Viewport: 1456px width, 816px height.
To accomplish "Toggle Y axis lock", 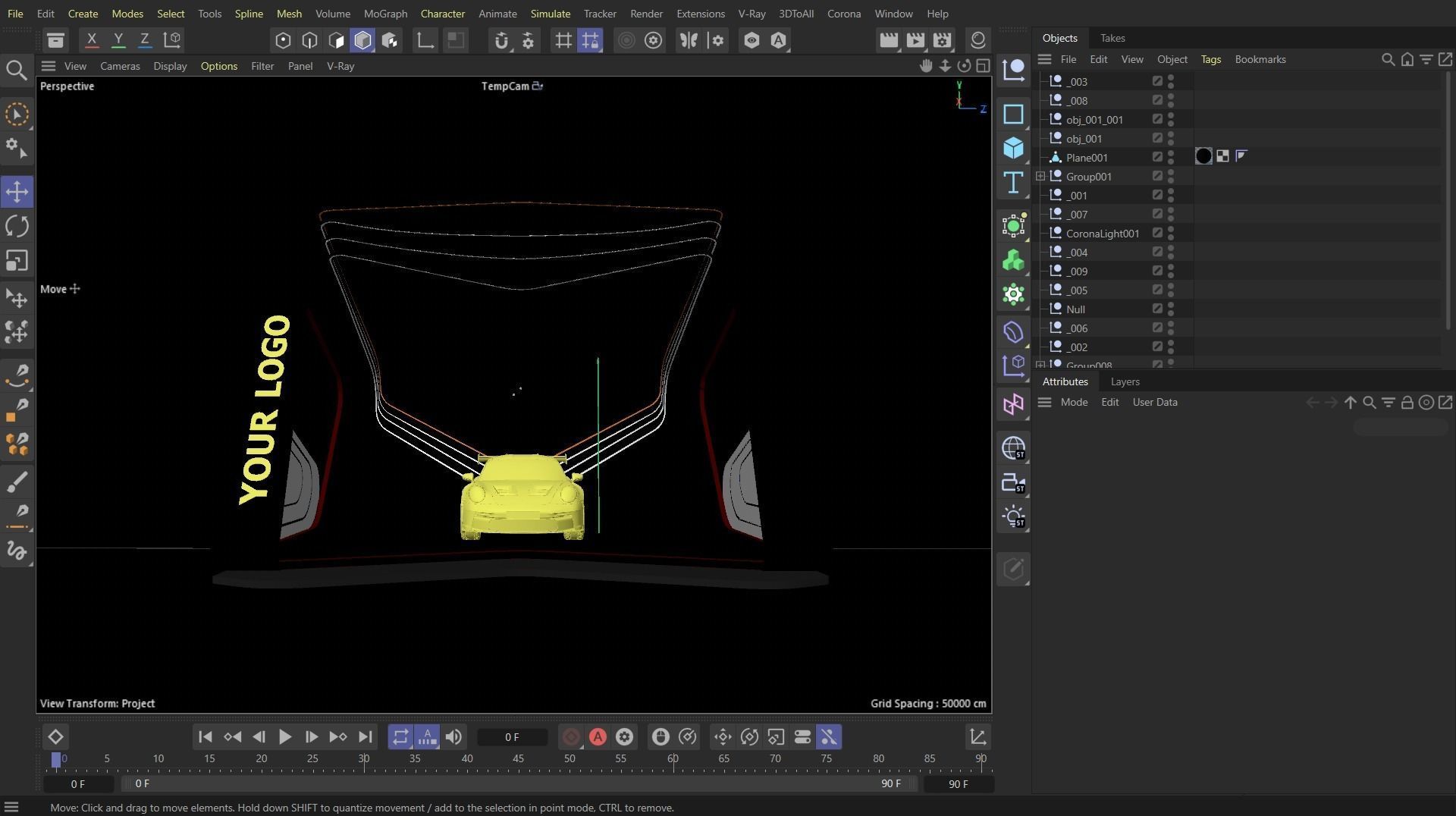I will pos(118,39).
